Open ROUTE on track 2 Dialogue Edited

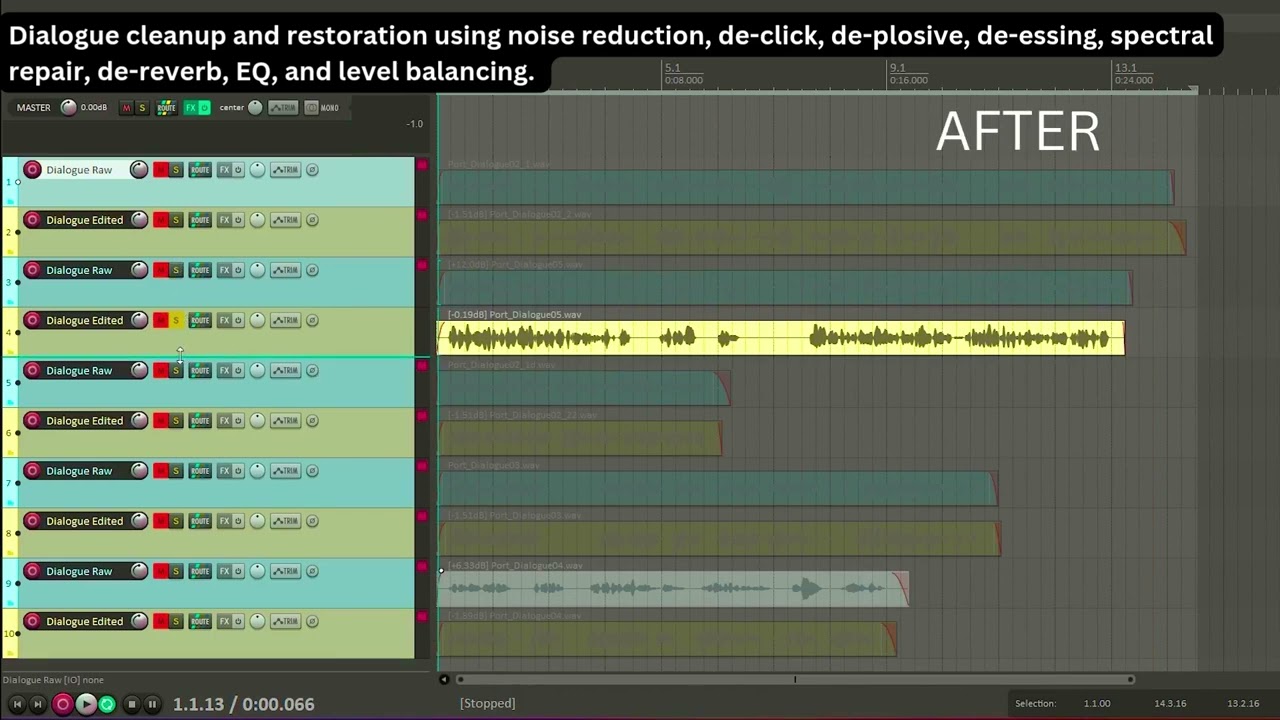[x=200, y=220]
